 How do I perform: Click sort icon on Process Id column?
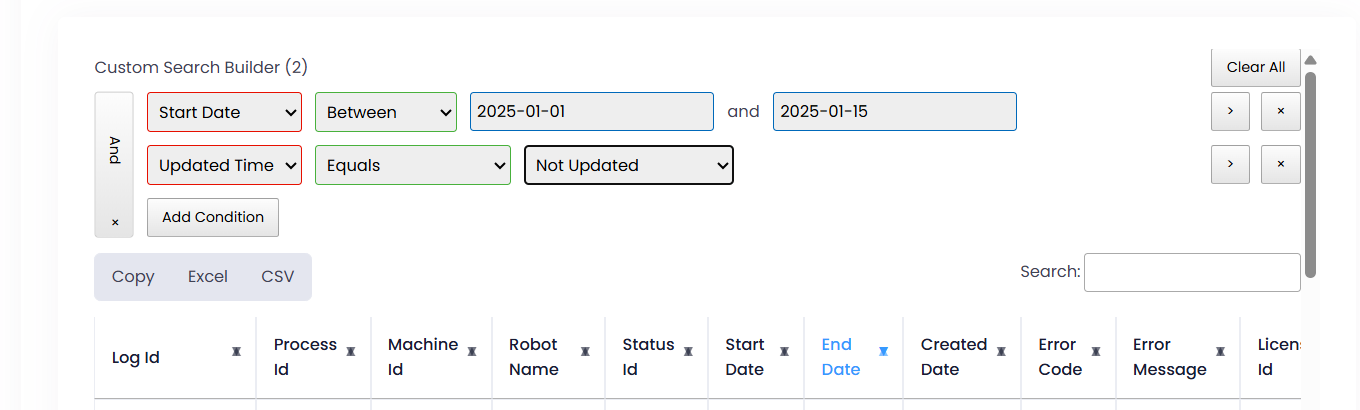351,352
